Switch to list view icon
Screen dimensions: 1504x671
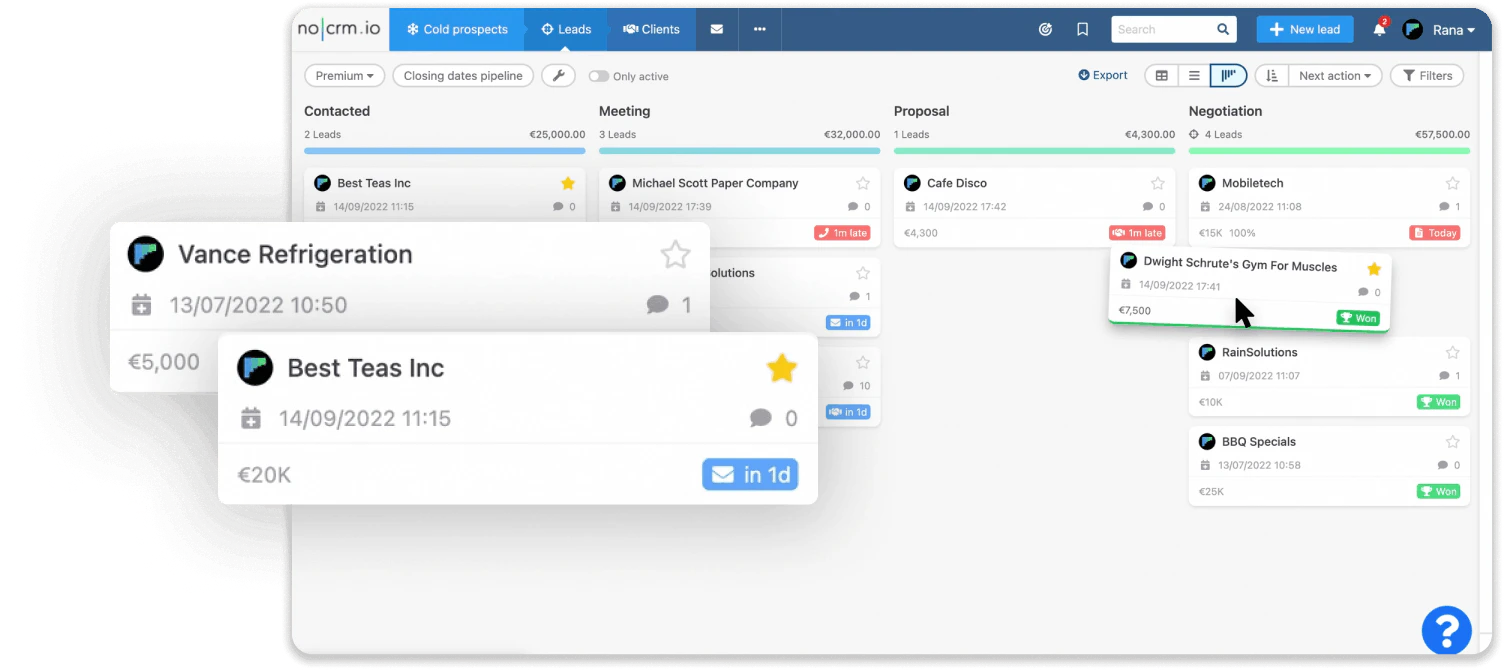[x=1194, y=76]
